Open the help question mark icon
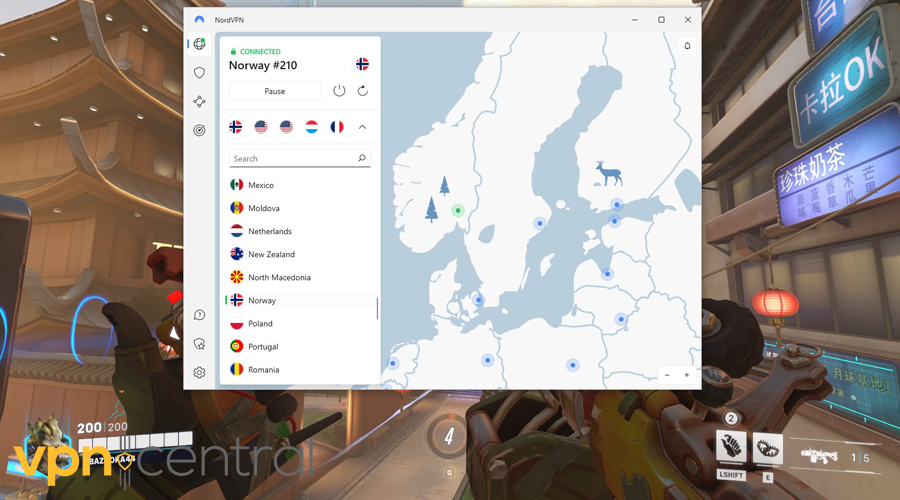Image resolution: width=900 pixels, height=500 pixels. coord(199,315)
